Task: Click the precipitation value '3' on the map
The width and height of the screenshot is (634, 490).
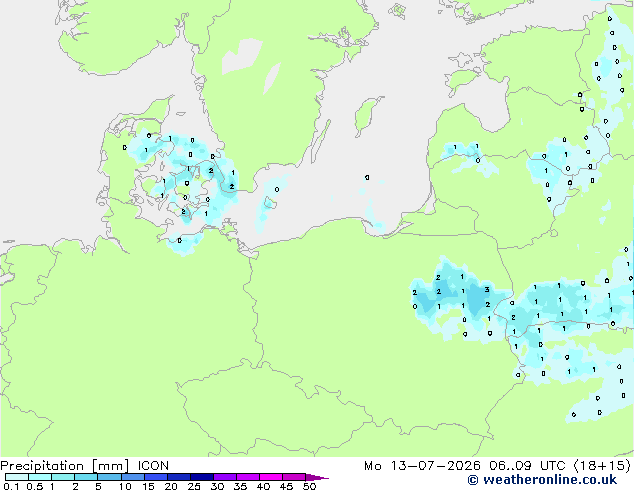Action: 487,289
